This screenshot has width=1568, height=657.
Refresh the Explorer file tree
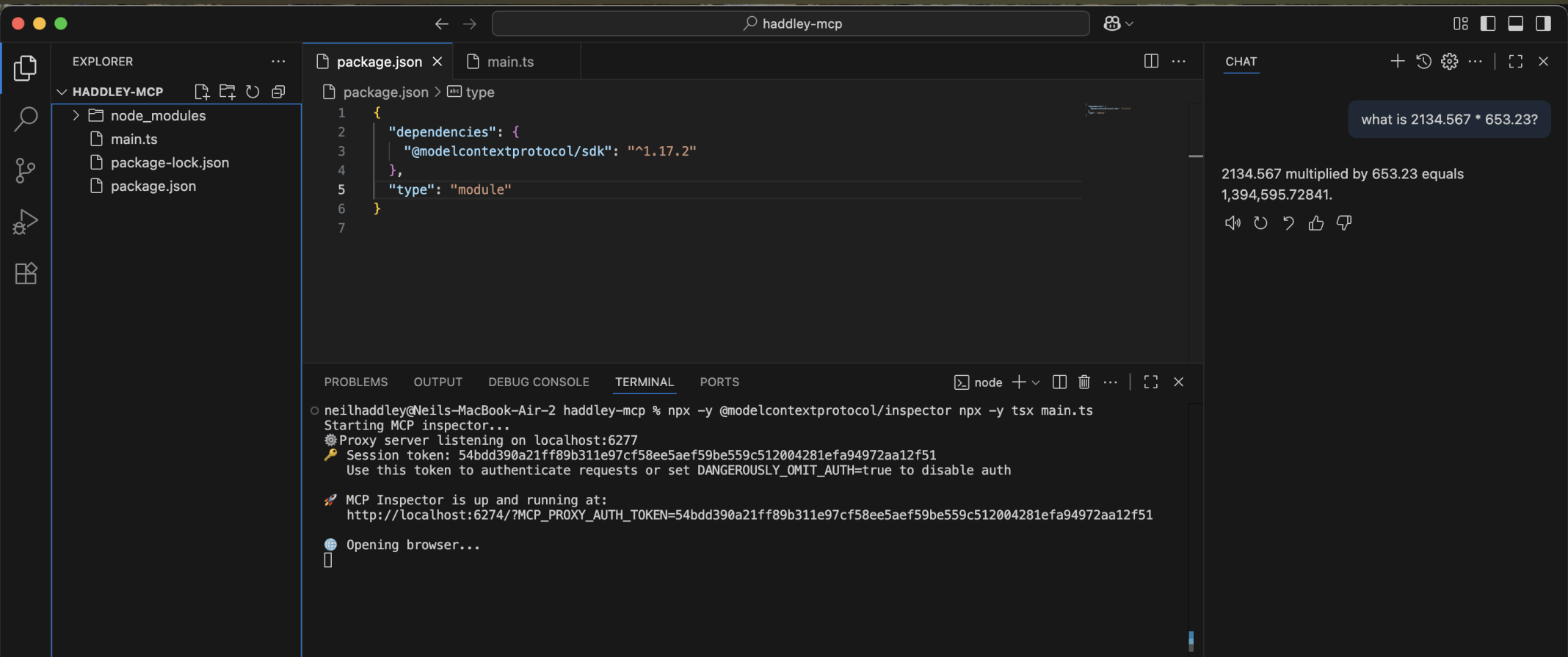click(x=253, y=92)
